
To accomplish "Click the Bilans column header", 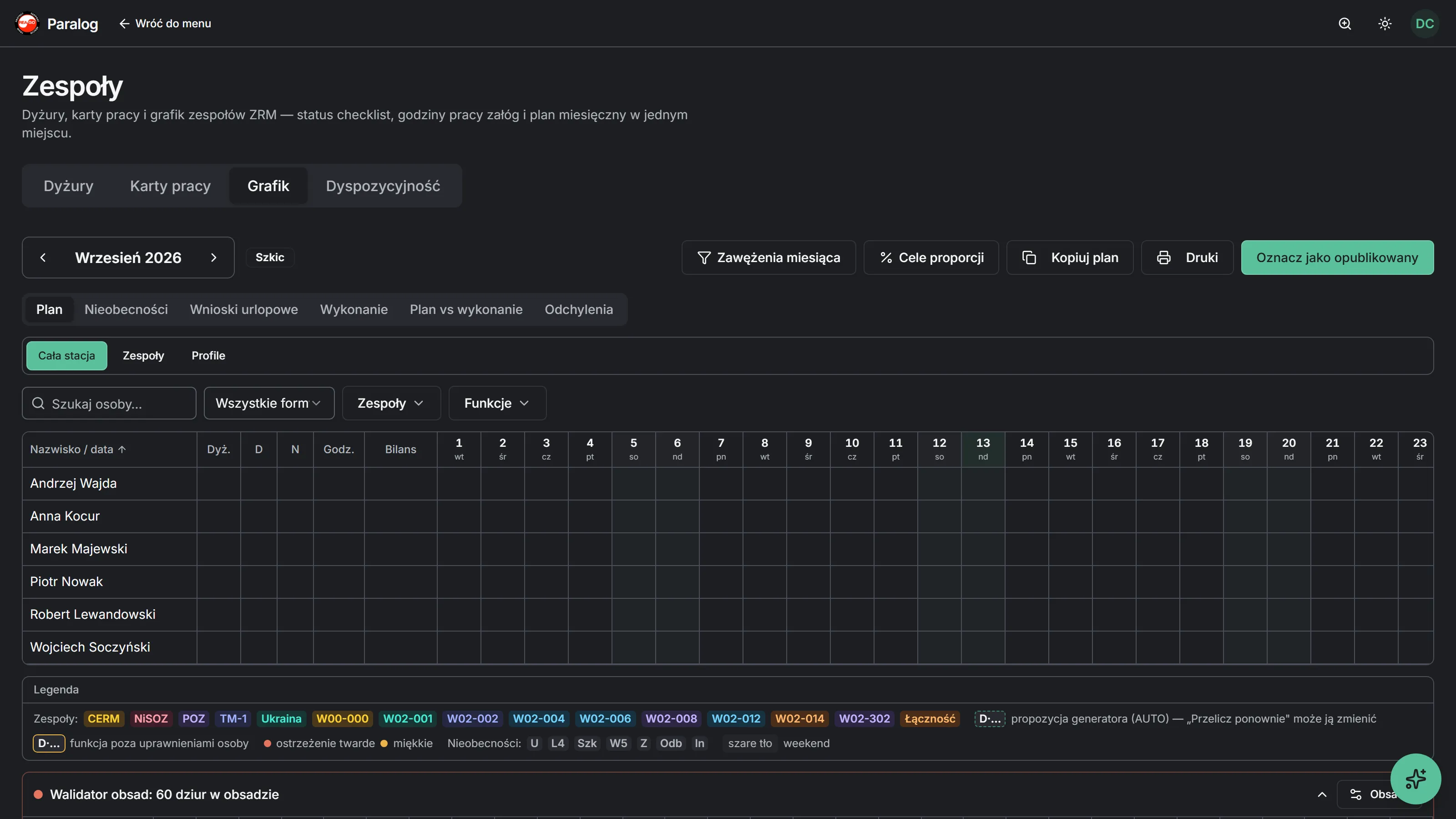I will click(401, 450).
